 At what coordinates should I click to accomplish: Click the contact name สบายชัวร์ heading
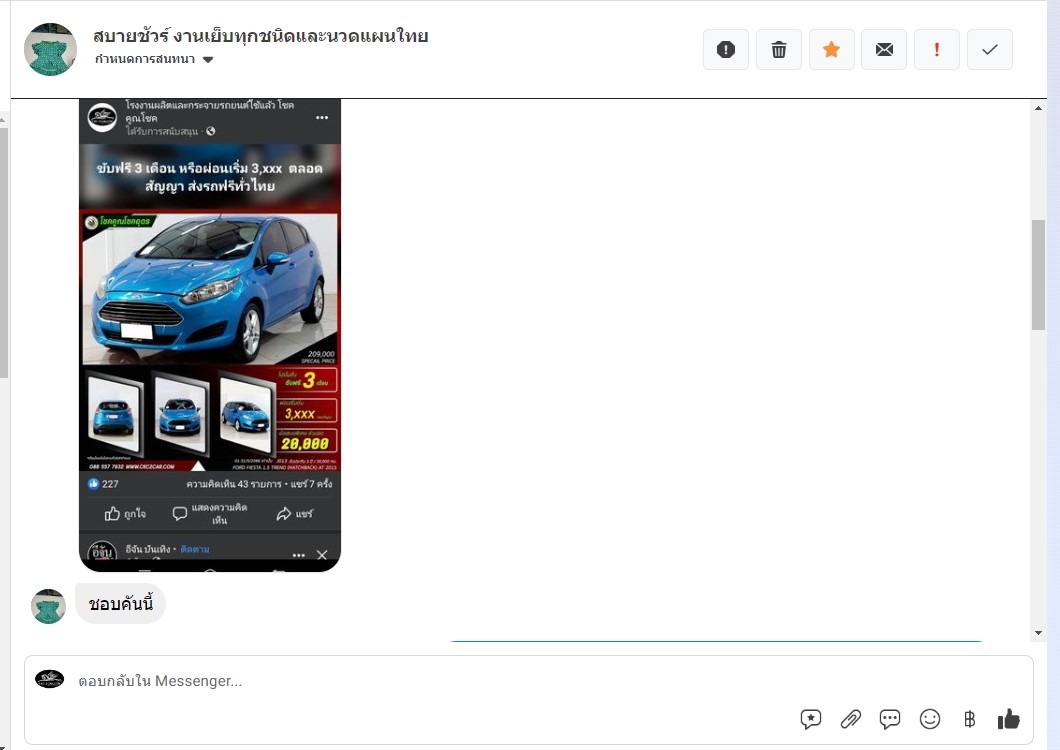click(261, 35)
